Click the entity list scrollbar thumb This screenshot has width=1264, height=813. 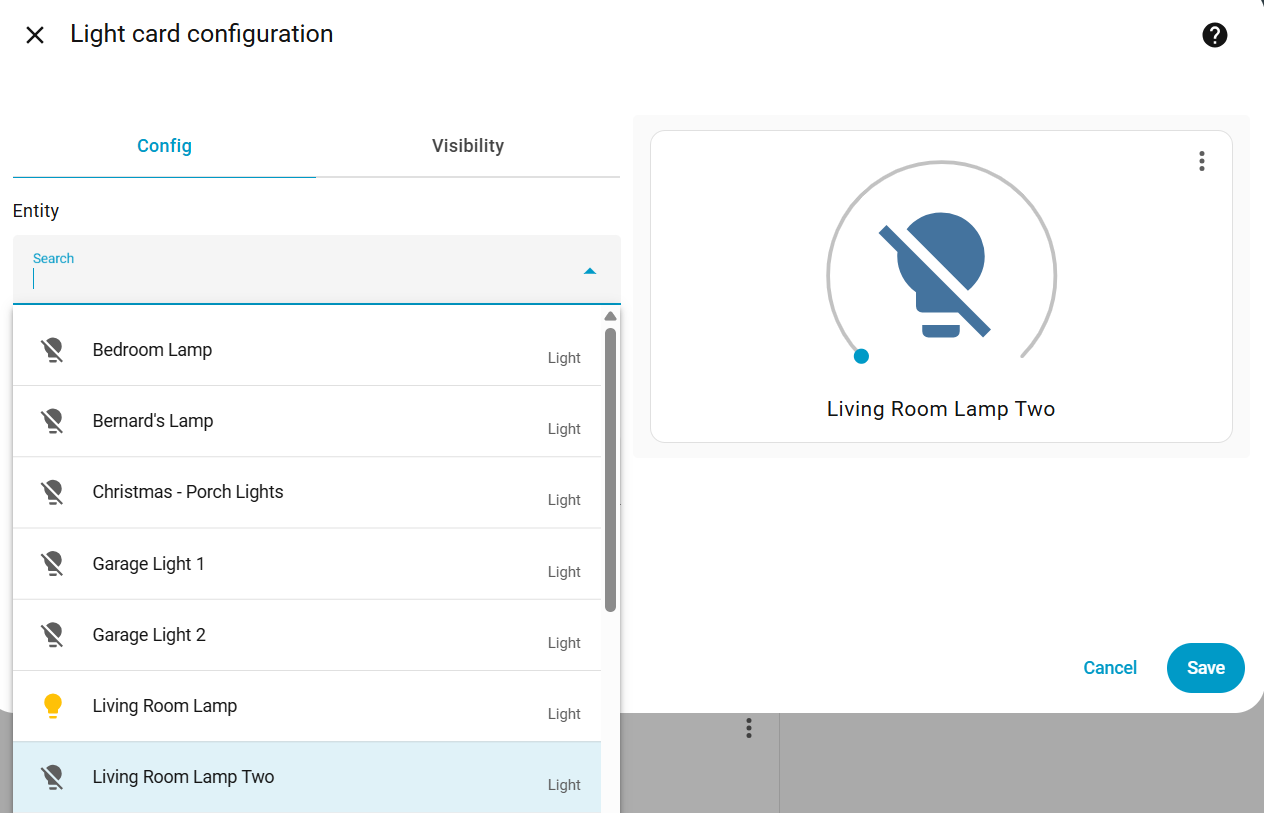610,460
